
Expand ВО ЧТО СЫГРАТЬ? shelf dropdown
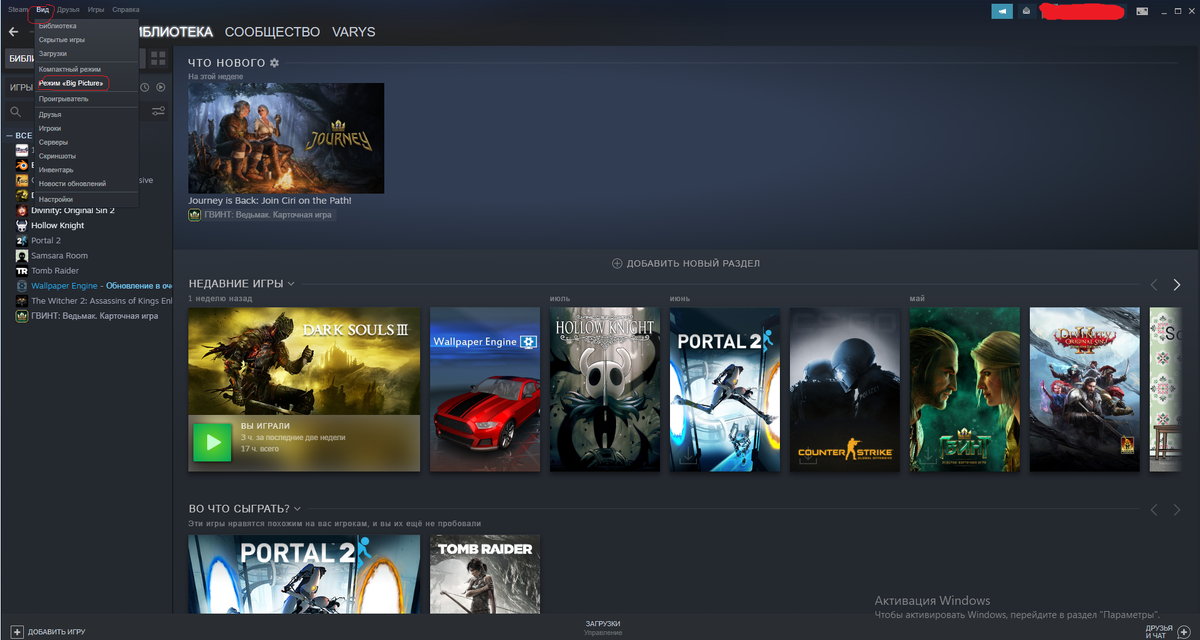point(297,509)
